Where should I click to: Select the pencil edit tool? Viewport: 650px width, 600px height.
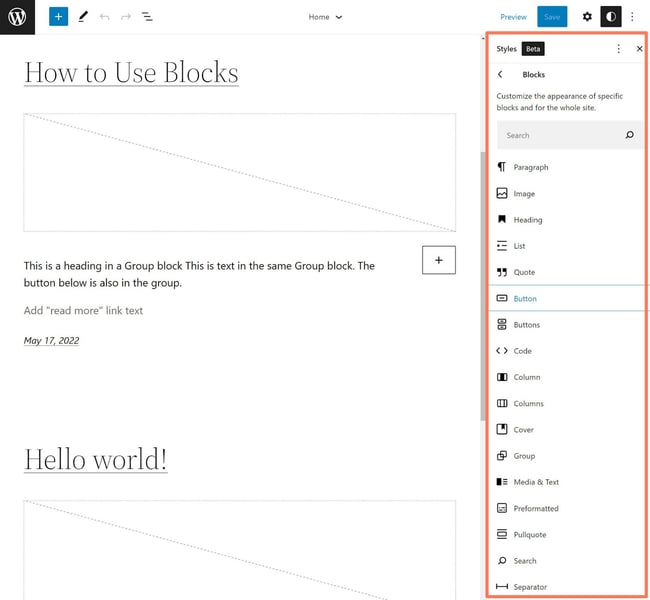tap(82, 17)
